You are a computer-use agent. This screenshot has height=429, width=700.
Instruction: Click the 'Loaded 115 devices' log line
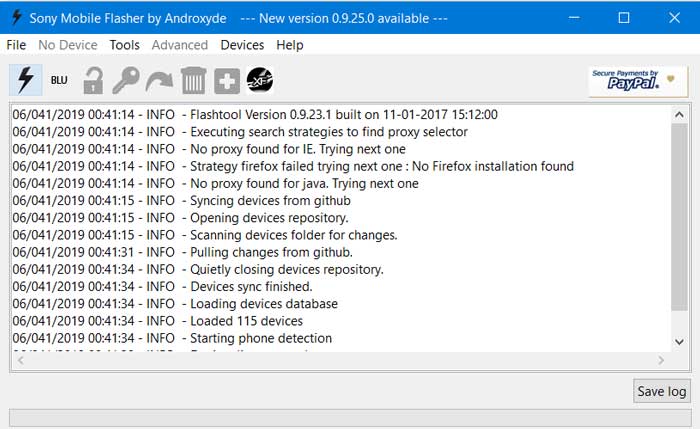click(x=157, y=321)
